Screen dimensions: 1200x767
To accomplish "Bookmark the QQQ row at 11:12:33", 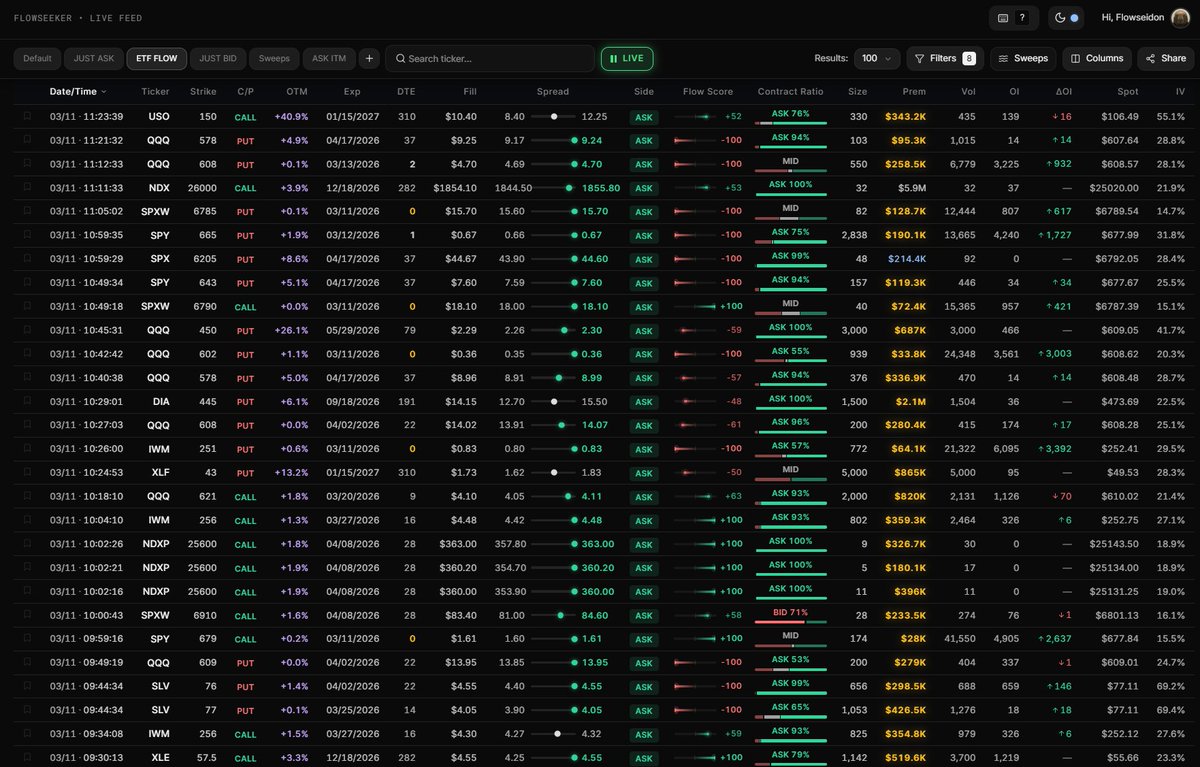I will click(28, 164).
